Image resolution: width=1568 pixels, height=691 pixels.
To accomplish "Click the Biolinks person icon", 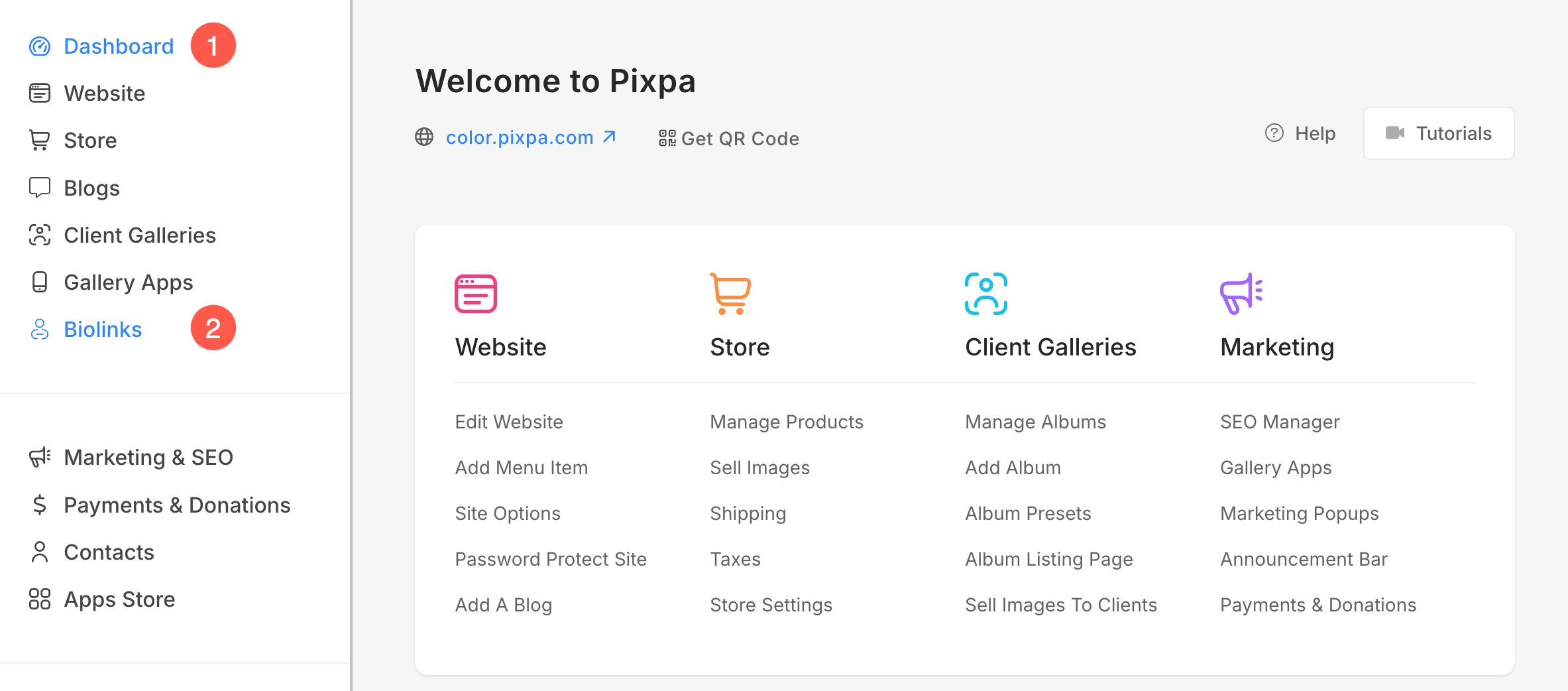I will [x=40, y=329].
